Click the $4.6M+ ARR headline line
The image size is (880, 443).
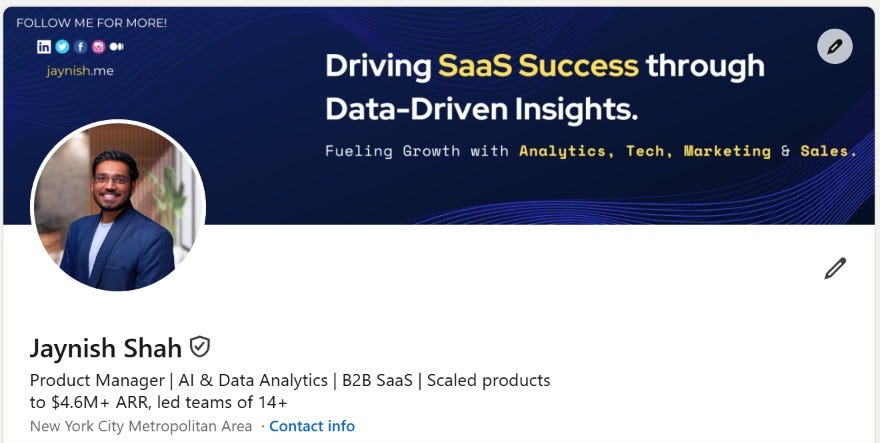[159, 403]
